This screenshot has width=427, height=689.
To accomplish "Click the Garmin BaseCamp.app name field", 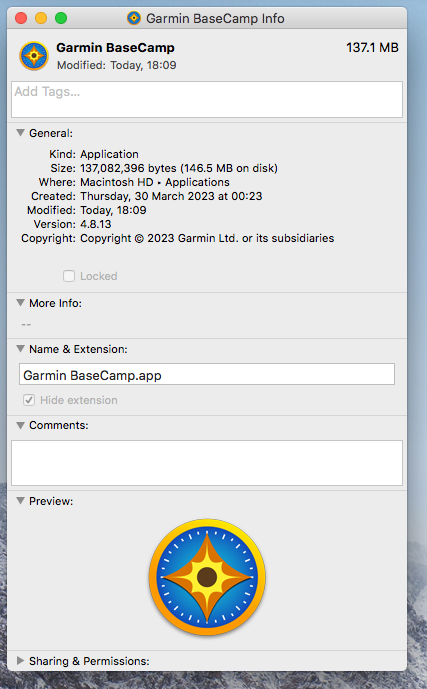I will click(207, 374).
